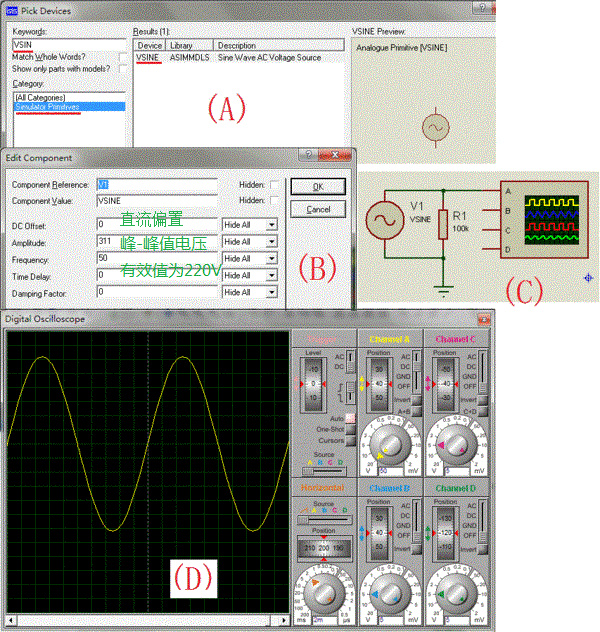
Task: Toggle Hidden checkbox for Component Value
Action: (274, 200)
